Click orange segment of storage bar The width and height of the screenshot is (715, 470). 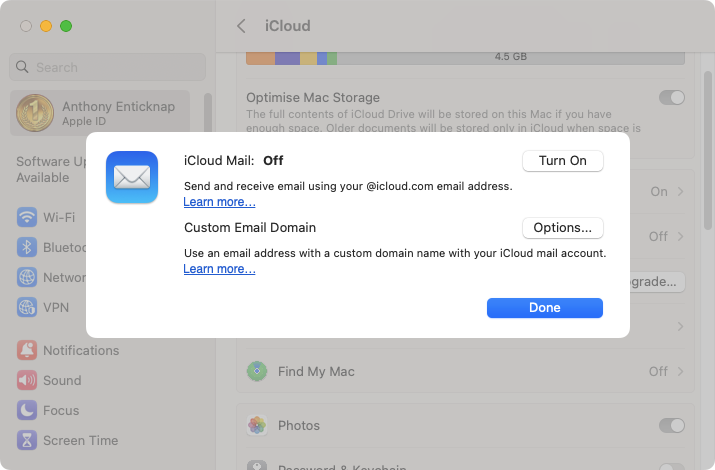[x=260, y=58]
